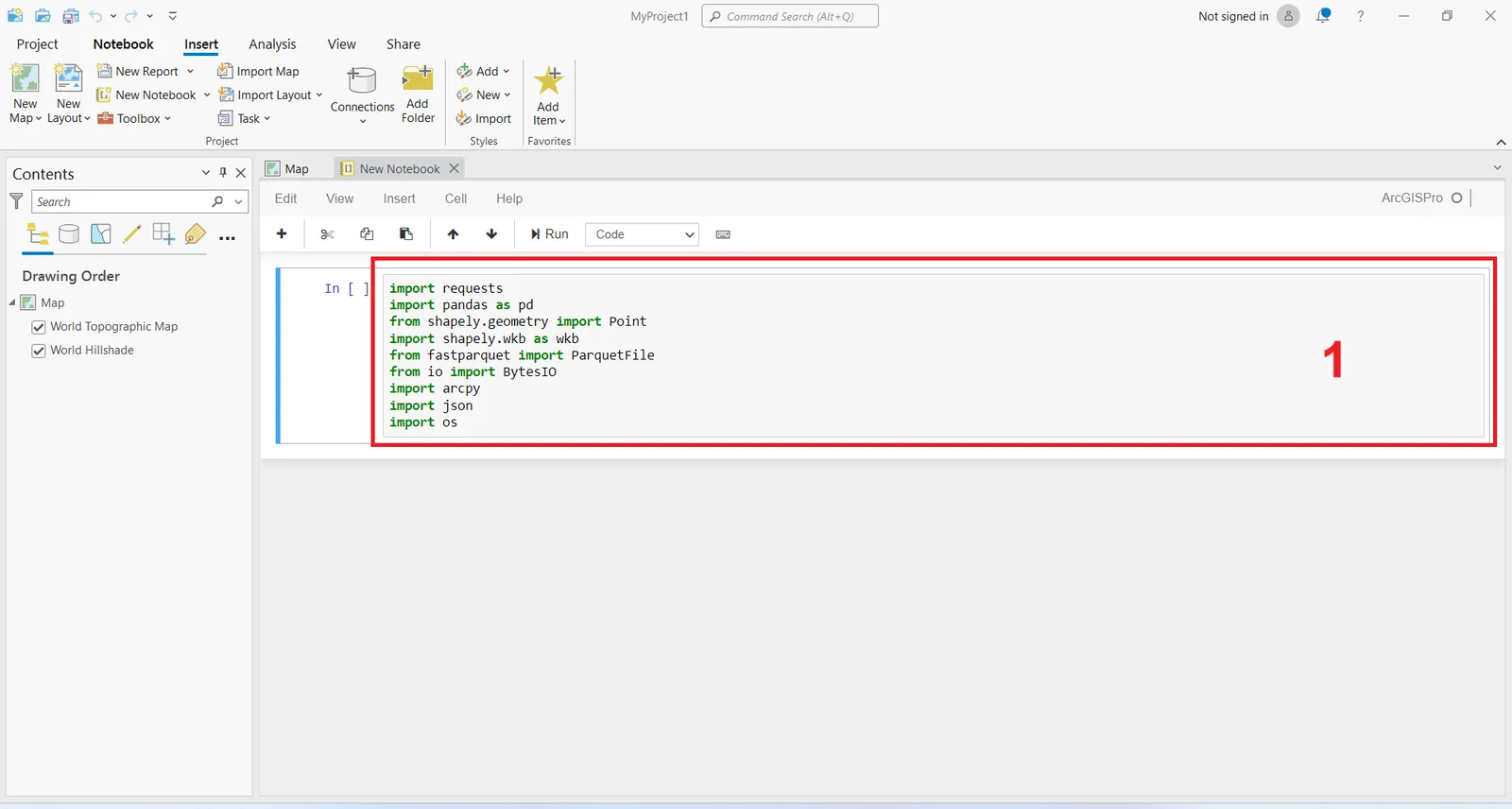Click Import Layout
This screenshot has height=809, width=1512.
click(x=266, y=95)
